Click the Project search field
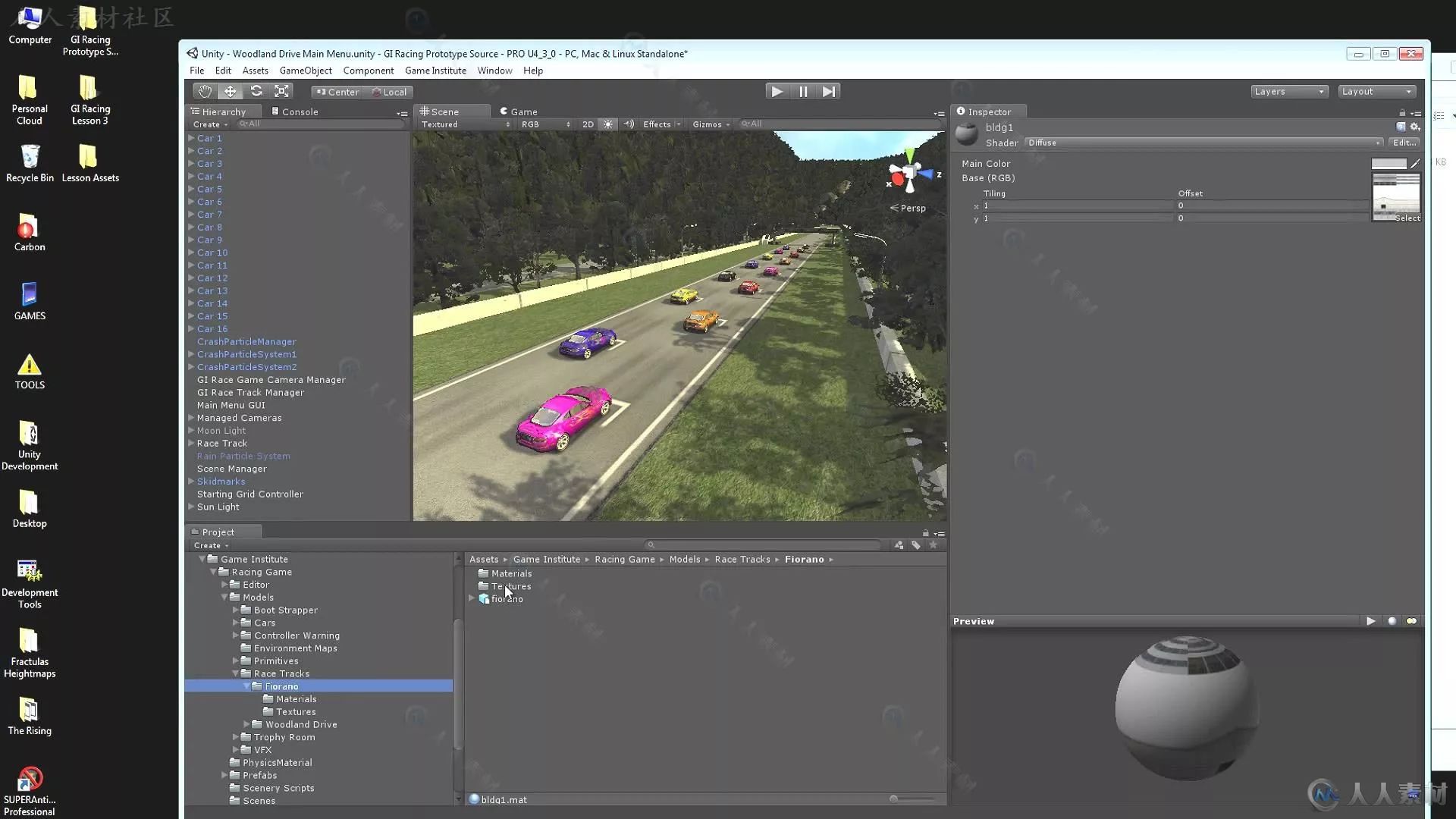 [764, 545]
